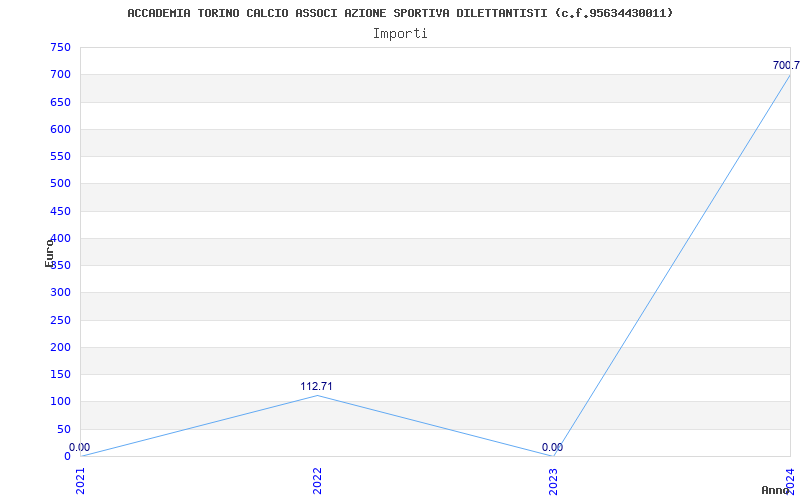The image size is (800, 500).
Task: Click the 250 y-axis value
Action: 60,320
